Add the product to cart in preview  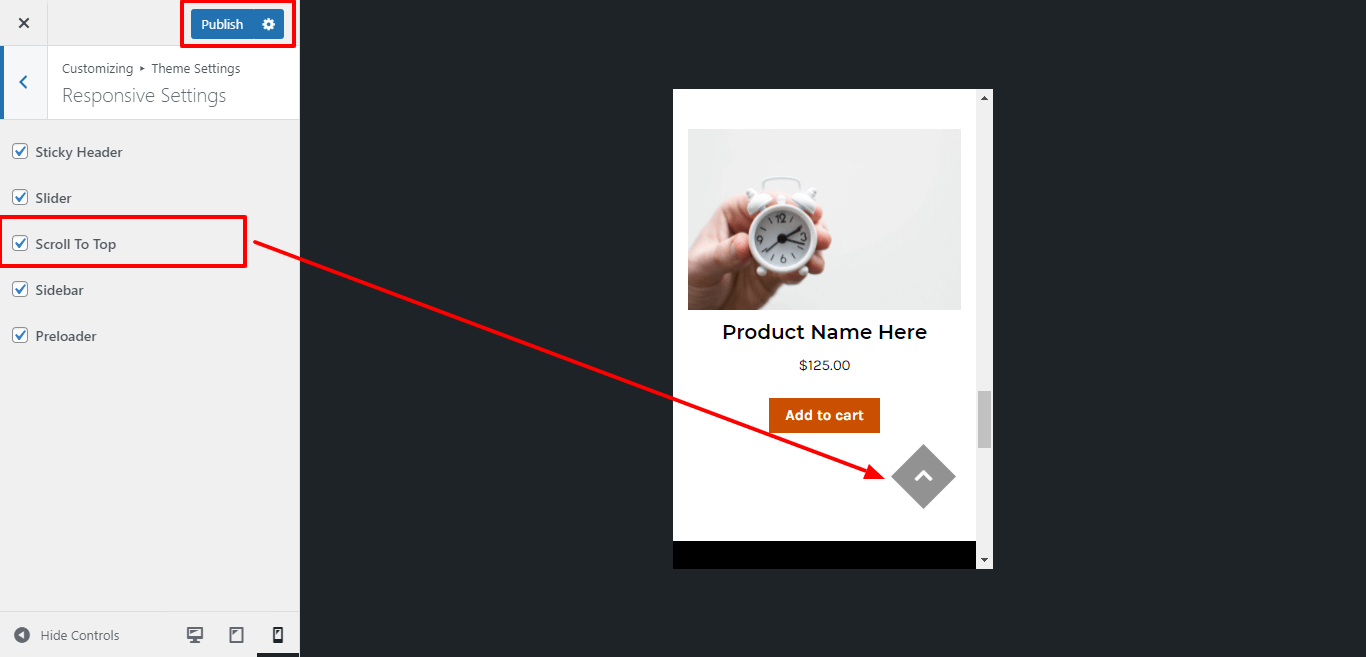click(824, 415)
